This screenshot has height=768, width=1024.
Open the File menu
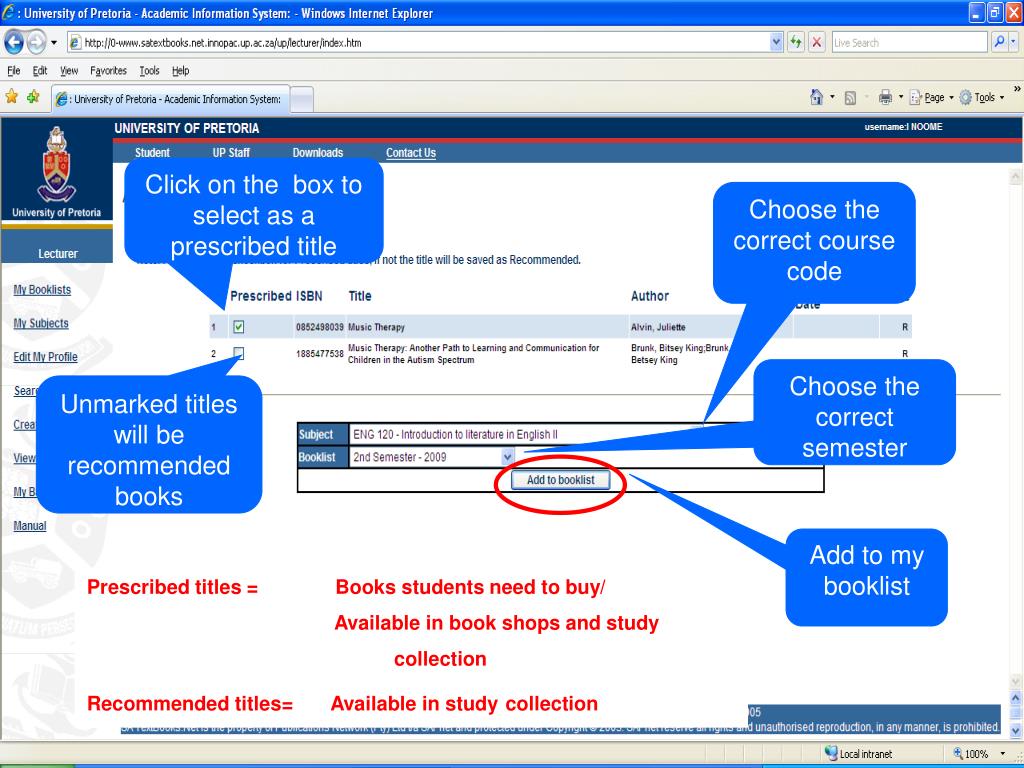(x=14, y=71)
